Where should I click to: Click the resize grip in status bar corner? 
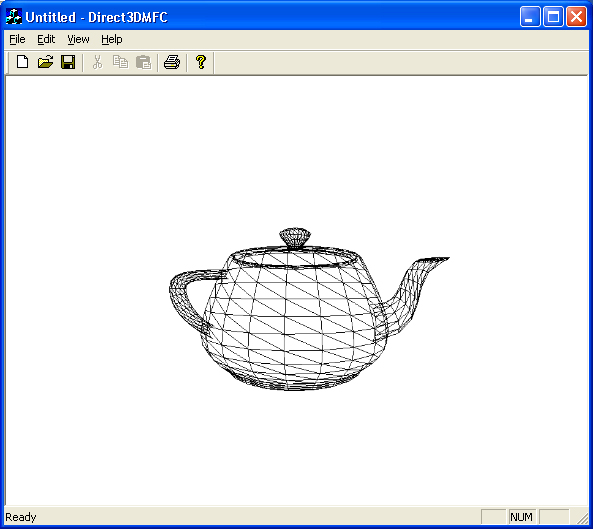coord(582,517)
